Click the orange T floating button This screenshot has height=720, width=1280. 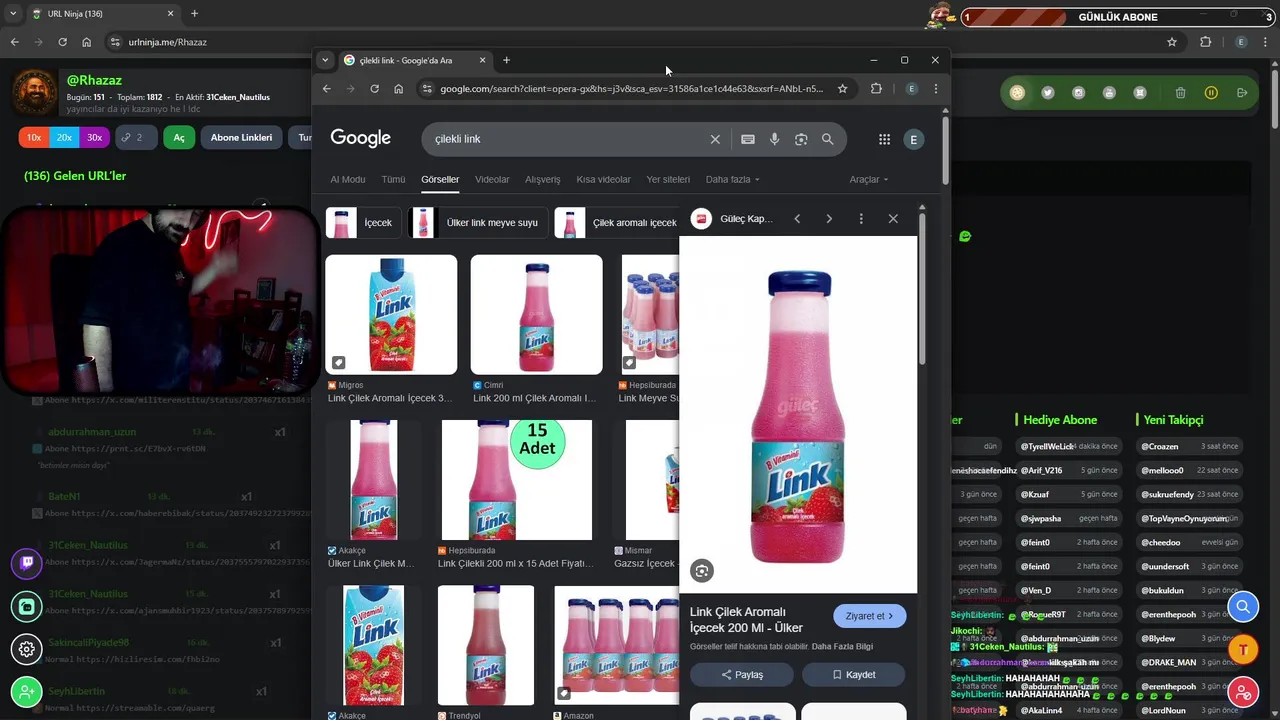(x=1243, y=649)
